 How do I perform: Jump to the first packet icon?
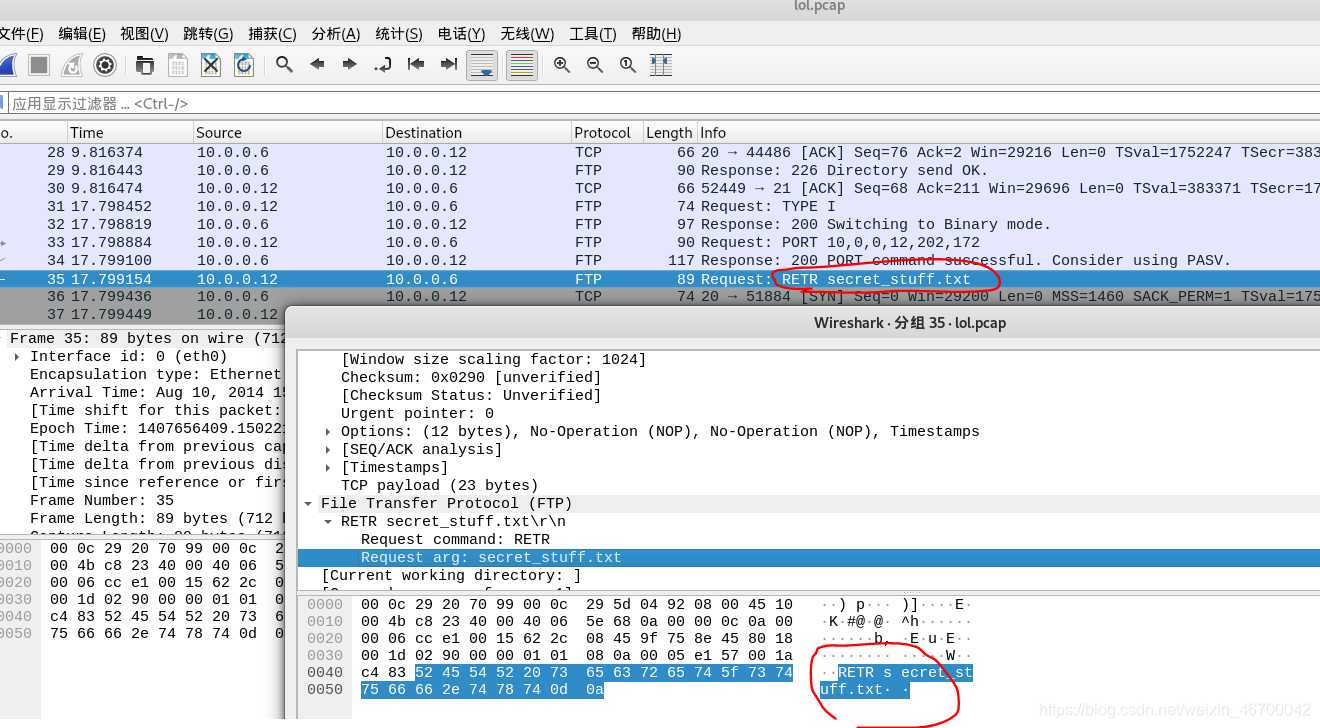coord(416,65)
